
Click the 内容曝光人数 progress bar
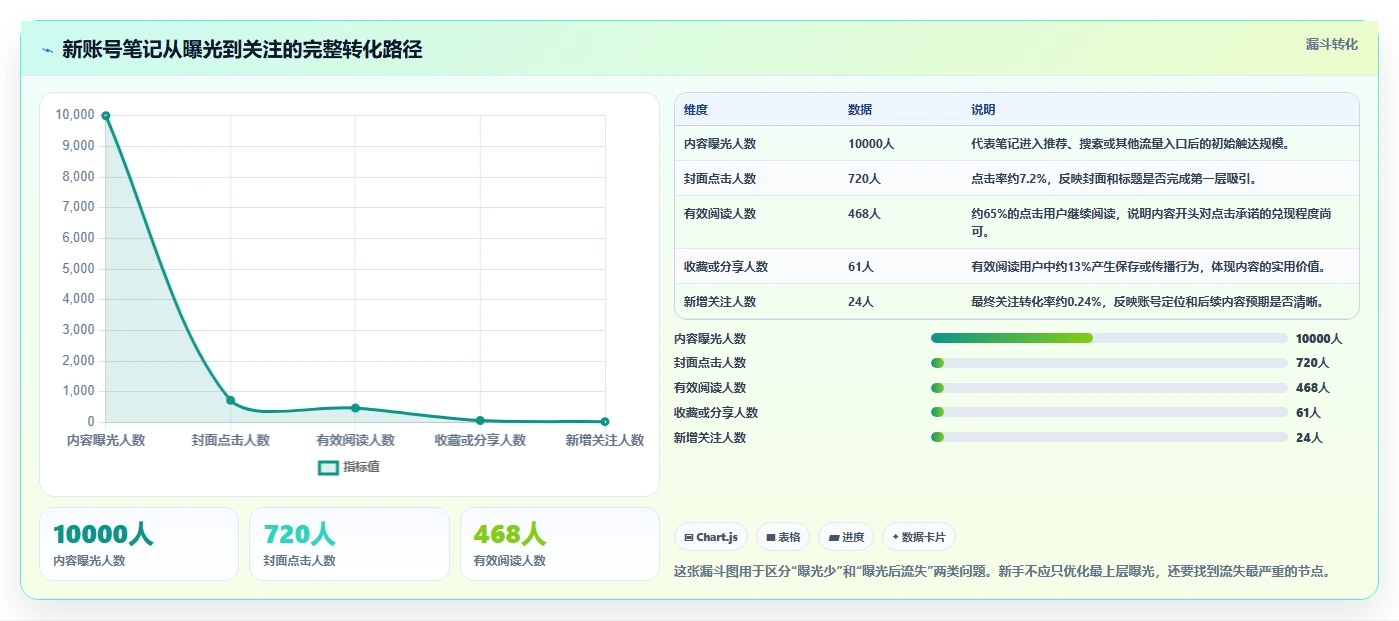pyautogui.click(x=1109, y=338)
